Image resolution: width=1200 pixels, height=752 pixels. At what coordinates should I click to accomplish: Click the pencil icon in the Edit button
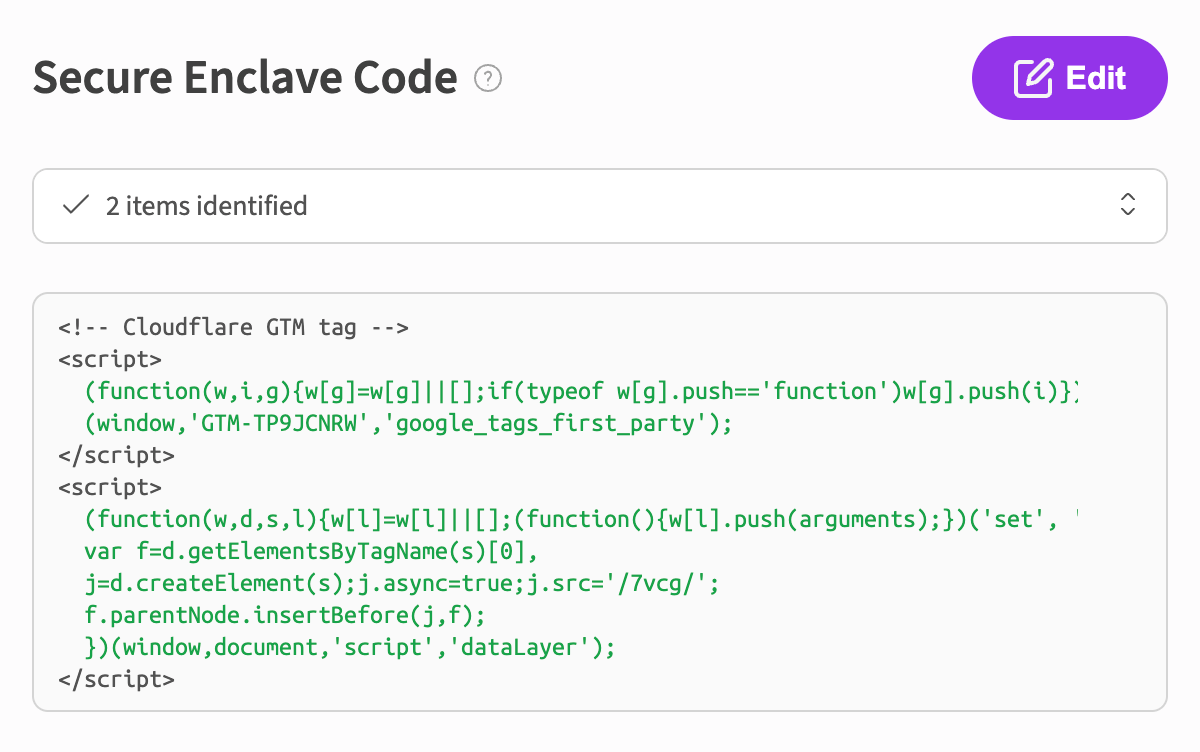pos(1034,78)
